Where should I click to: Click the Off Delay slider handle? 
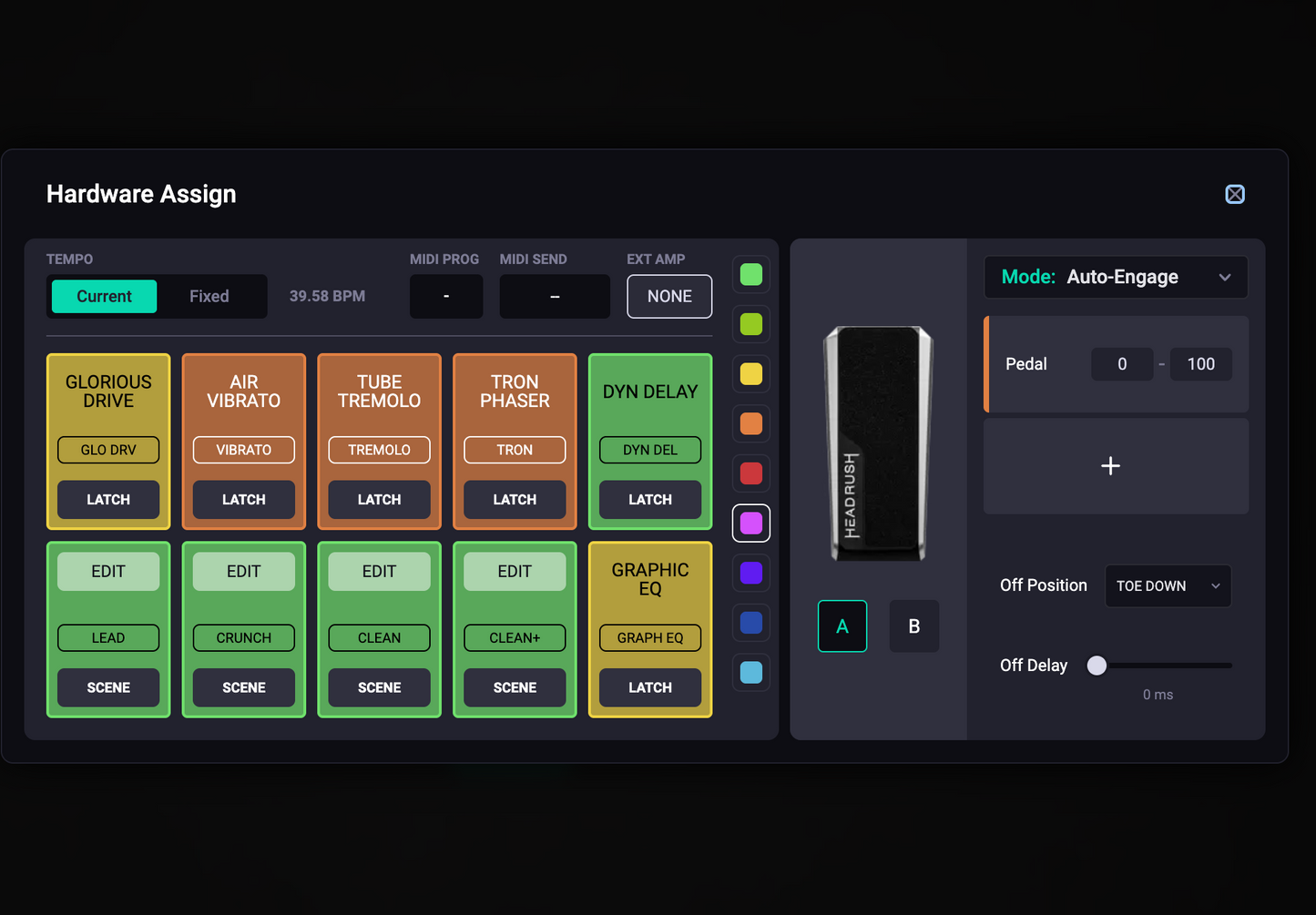1097,666
